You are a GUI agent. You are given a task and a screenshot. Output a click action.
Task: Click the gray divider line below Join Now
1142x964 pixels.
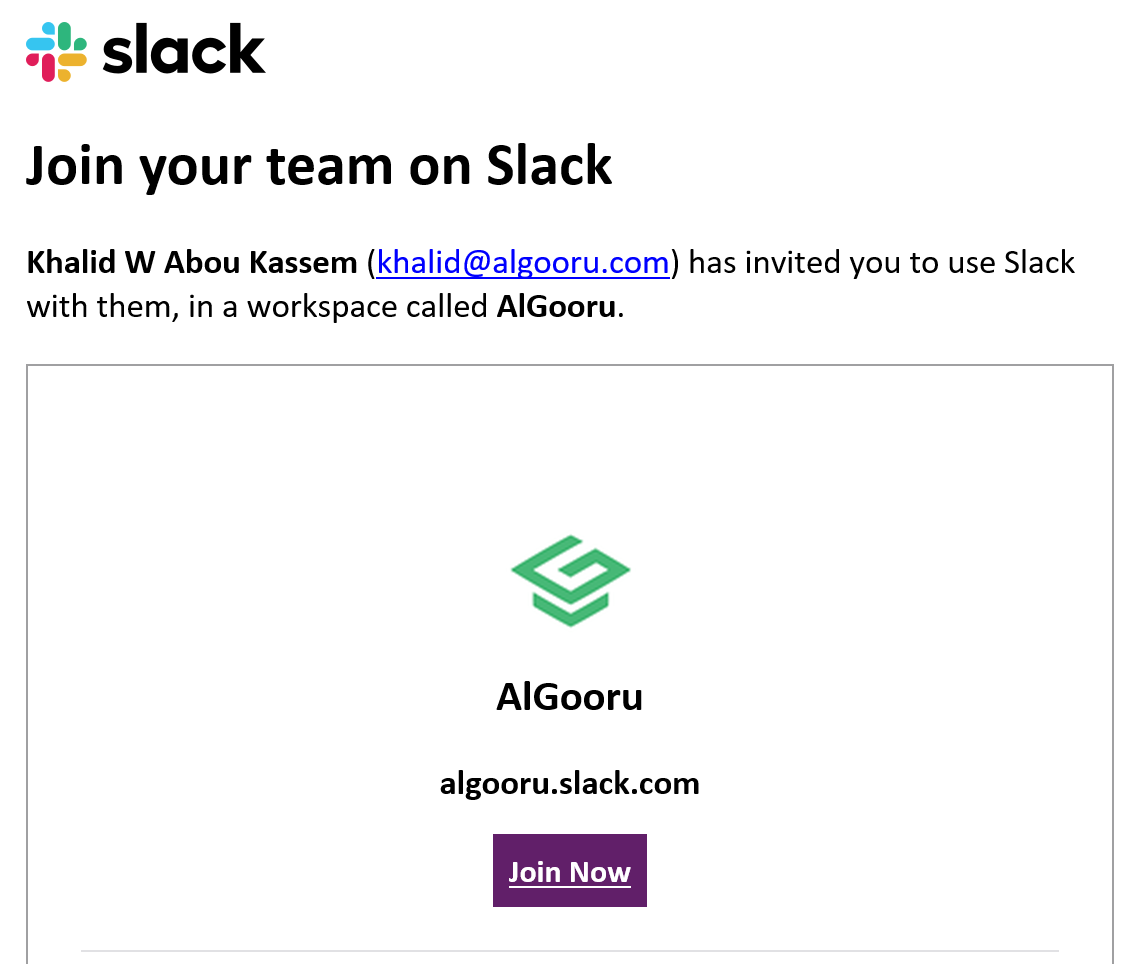pos(570,950)
